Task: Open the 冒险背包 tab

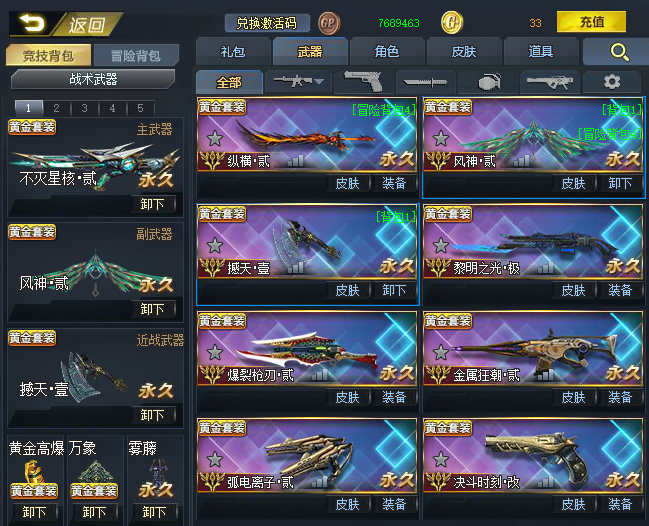Action: [136, 55]
